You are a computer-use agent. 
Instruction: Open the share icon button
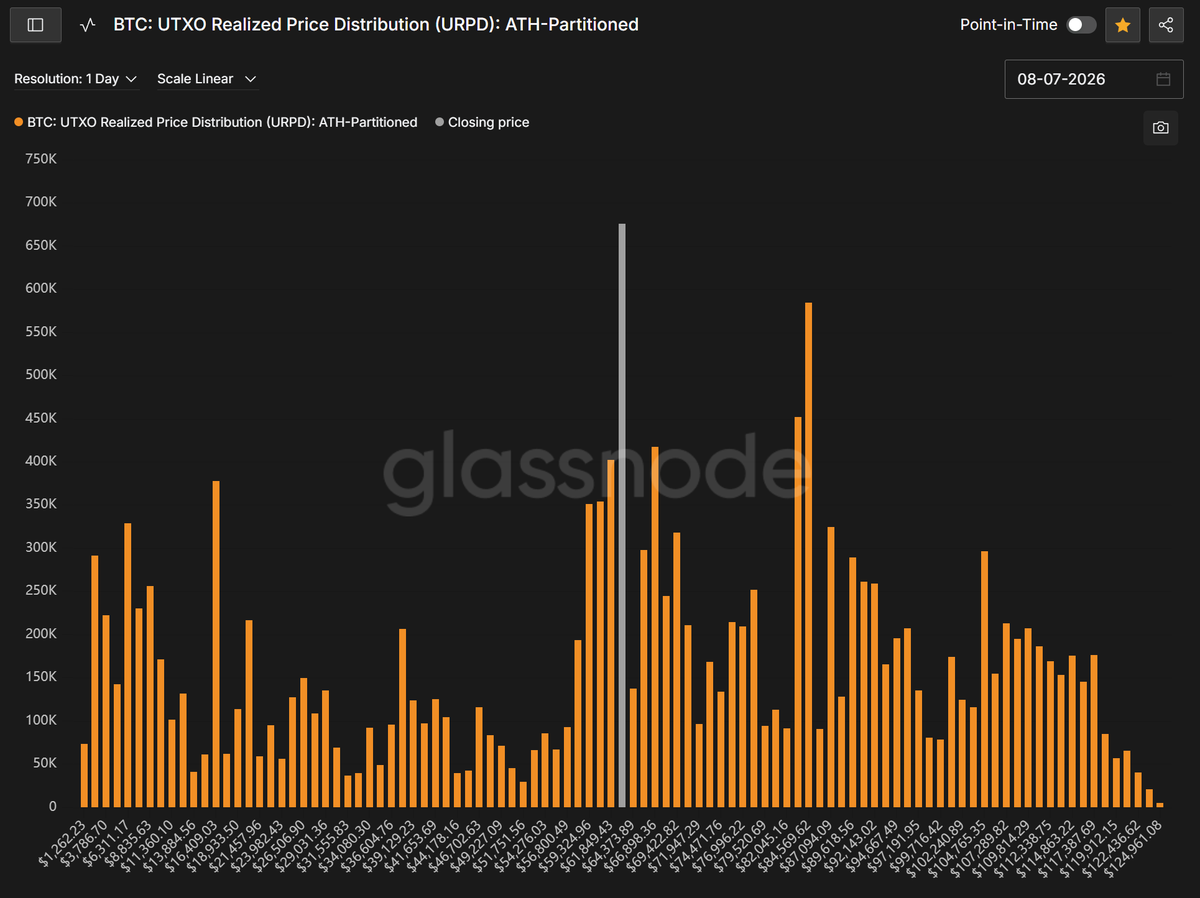click(1166, 25)
